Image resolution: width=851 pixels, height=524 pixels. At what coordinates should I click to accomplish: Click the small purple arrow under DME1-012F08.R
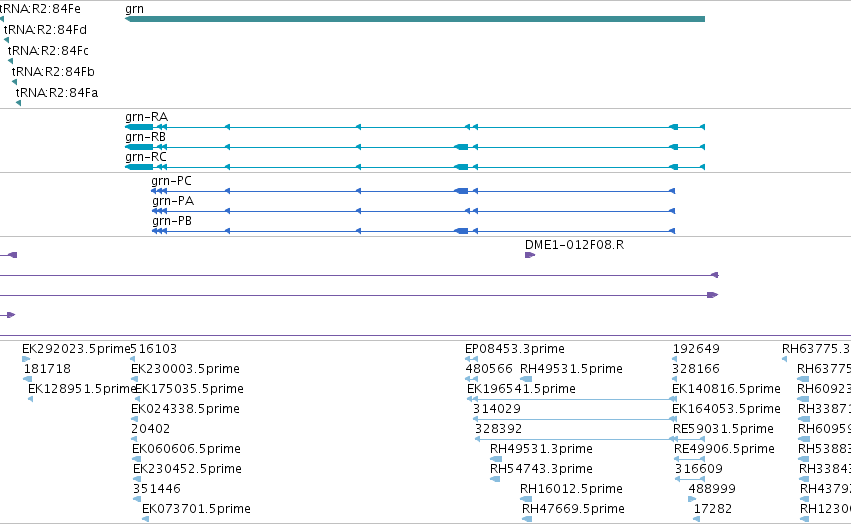click(x=530, y=255)
